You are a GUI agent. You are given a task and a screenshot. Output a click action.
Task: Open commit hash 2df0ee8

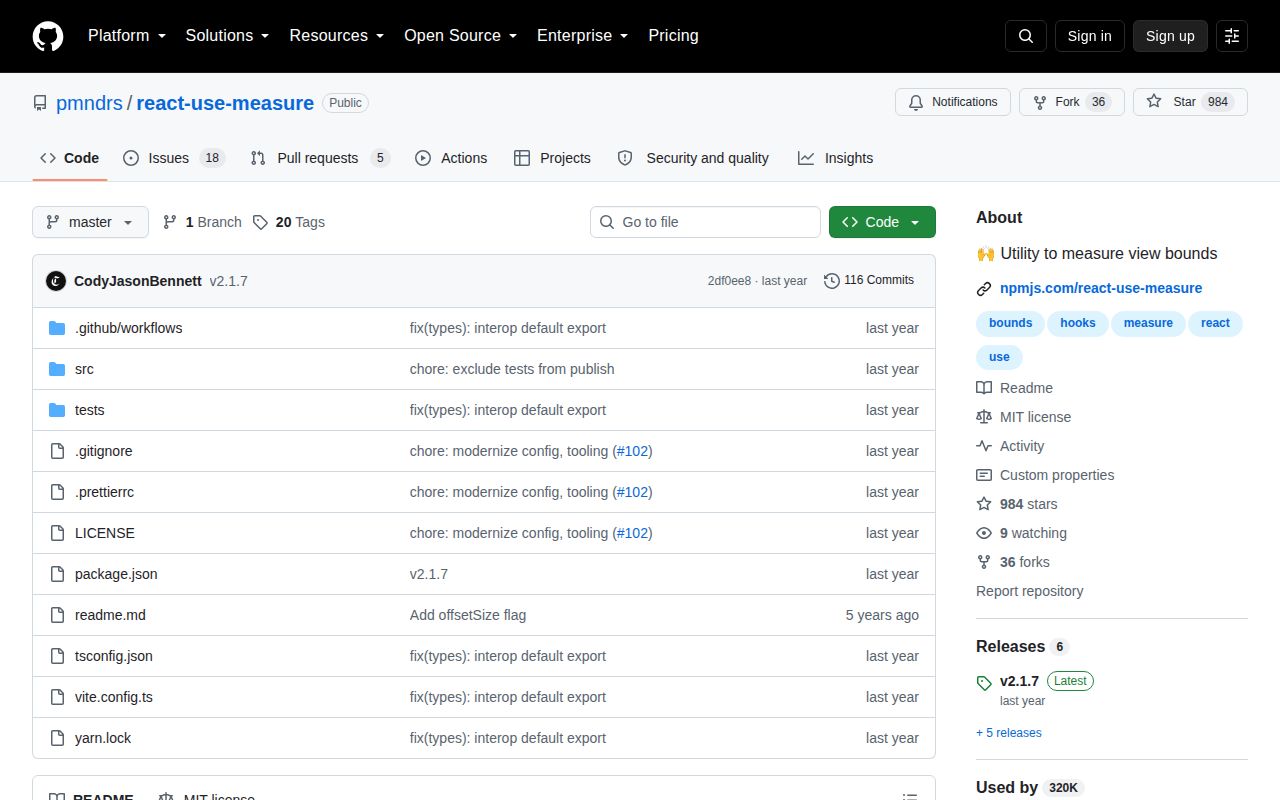point(729,281)
